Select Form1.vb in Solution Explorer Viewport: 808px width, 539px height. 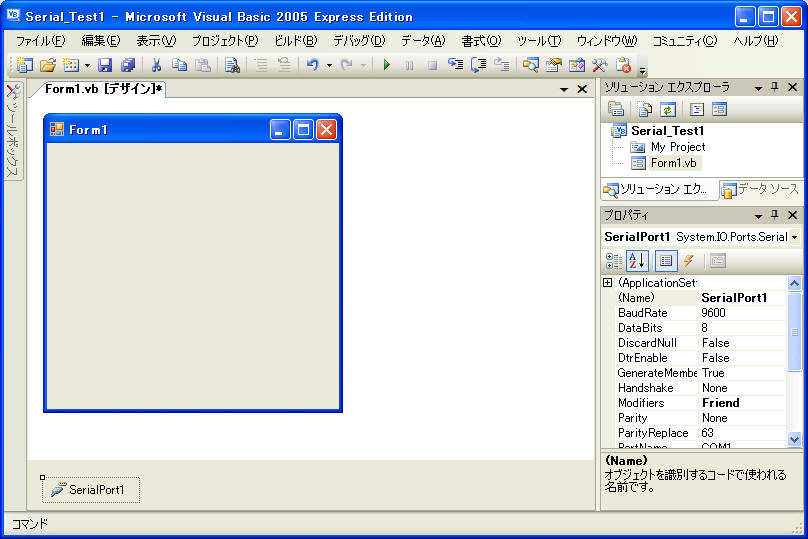(673, 163)
